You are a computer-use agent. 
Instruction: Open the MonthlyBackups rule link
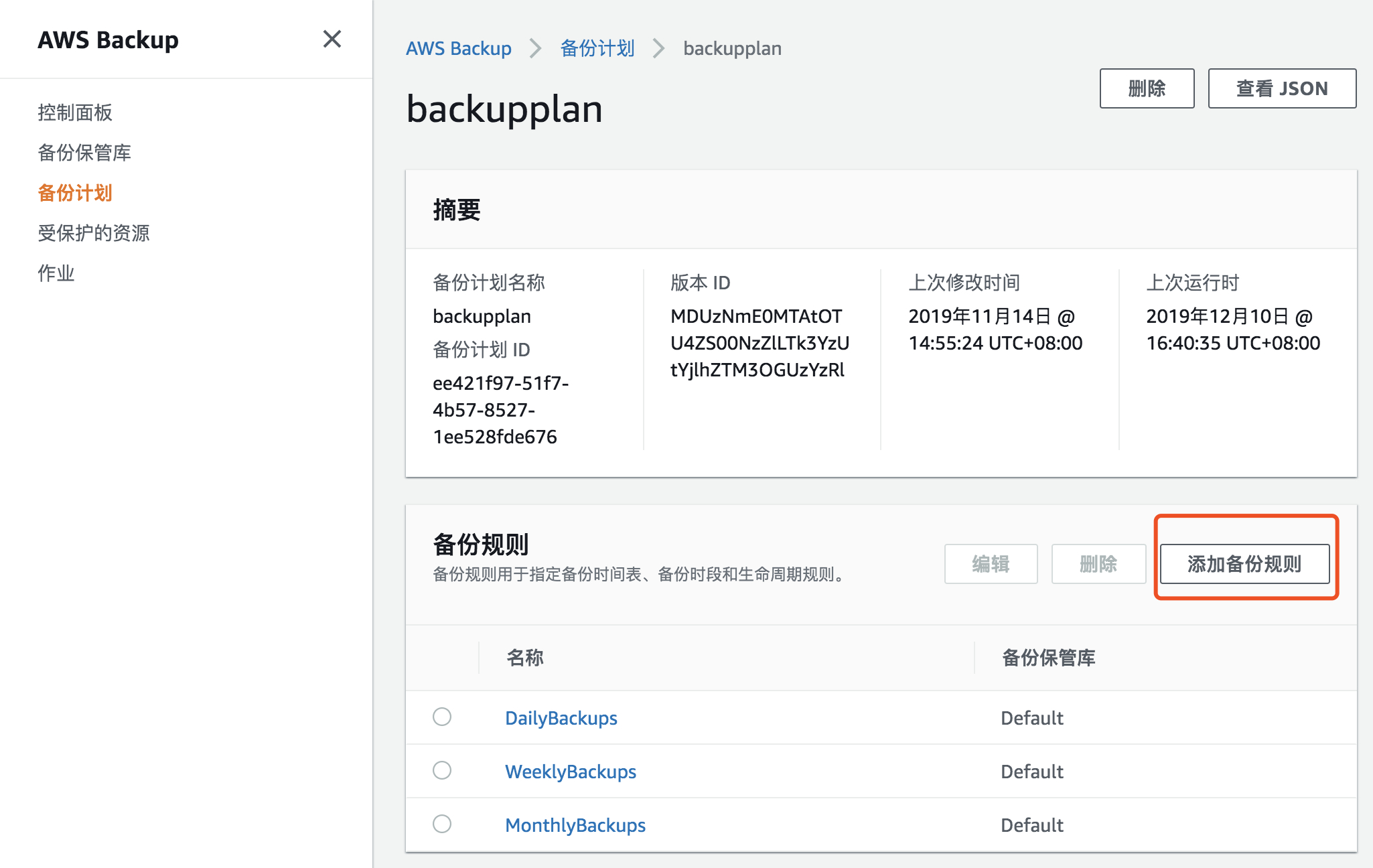coord(575,825)
